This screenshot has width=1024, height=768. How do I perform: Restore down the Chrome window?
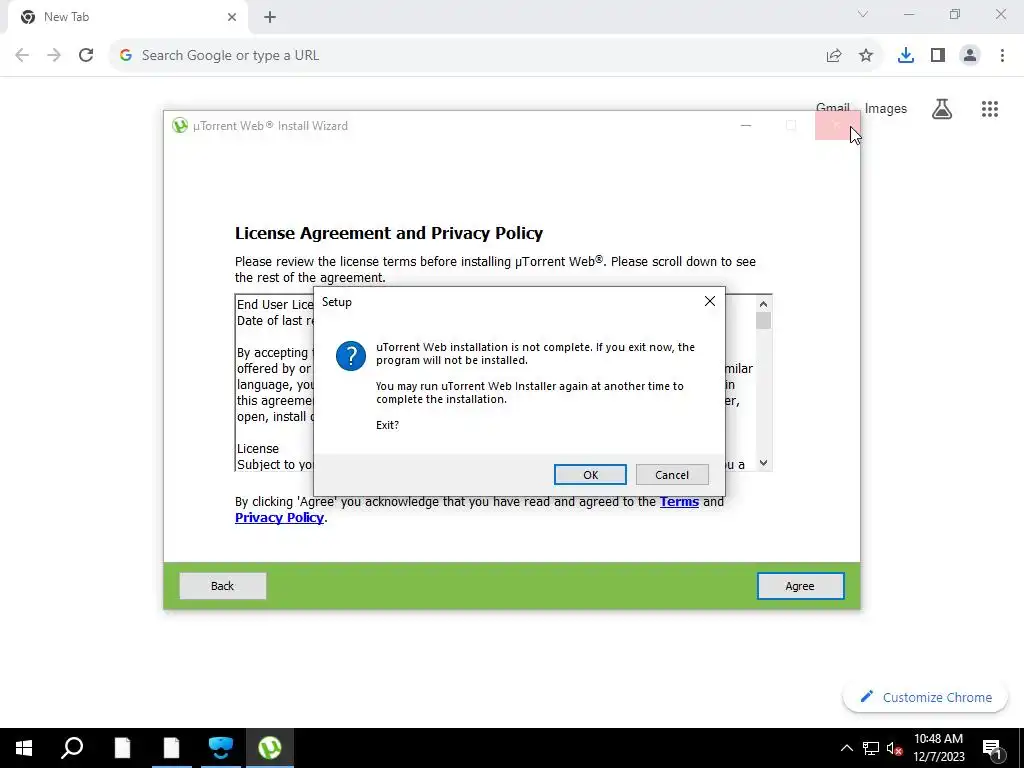pyautogui.click(x=955, y=14)
